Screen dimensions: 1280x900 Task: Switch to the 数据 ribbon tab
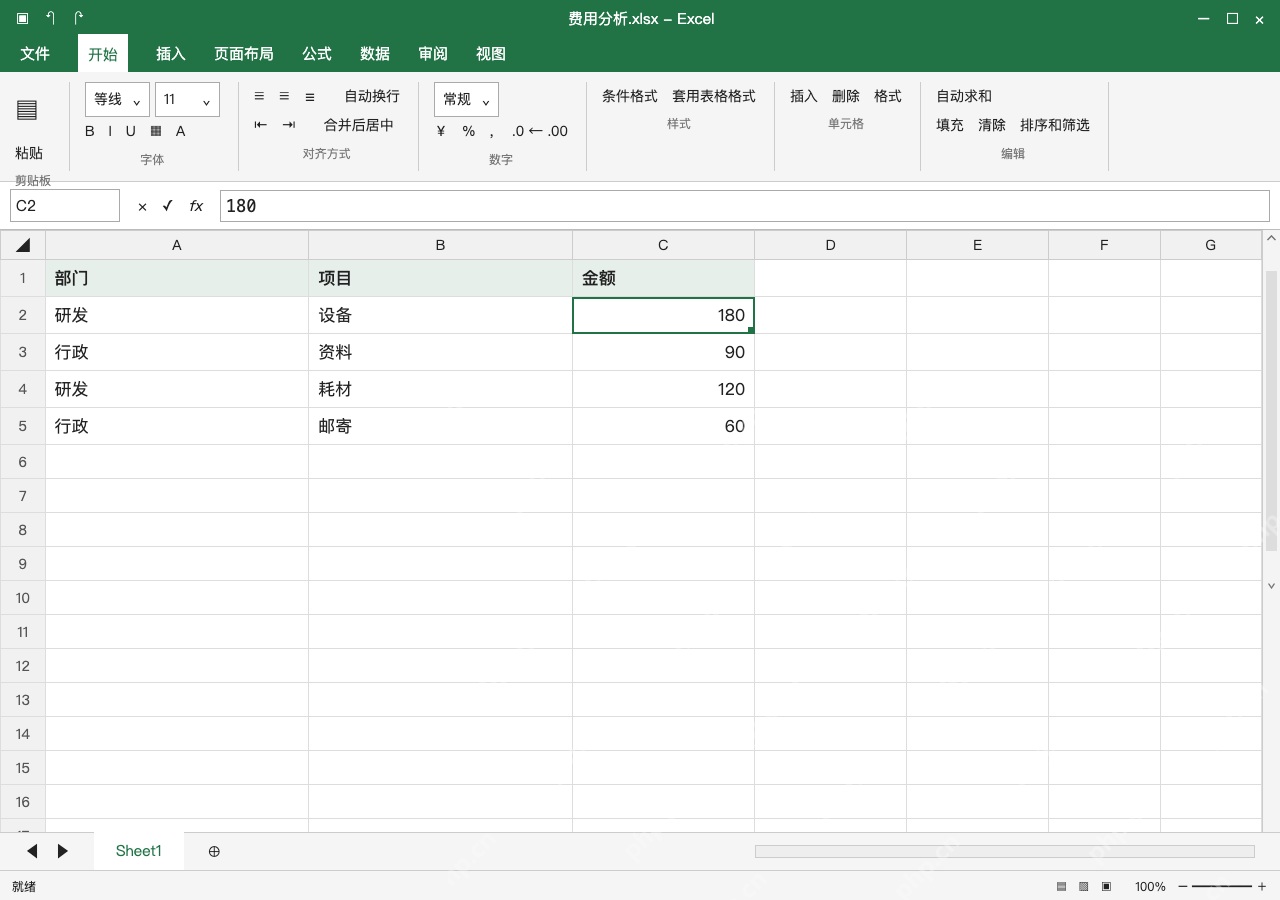375,54
